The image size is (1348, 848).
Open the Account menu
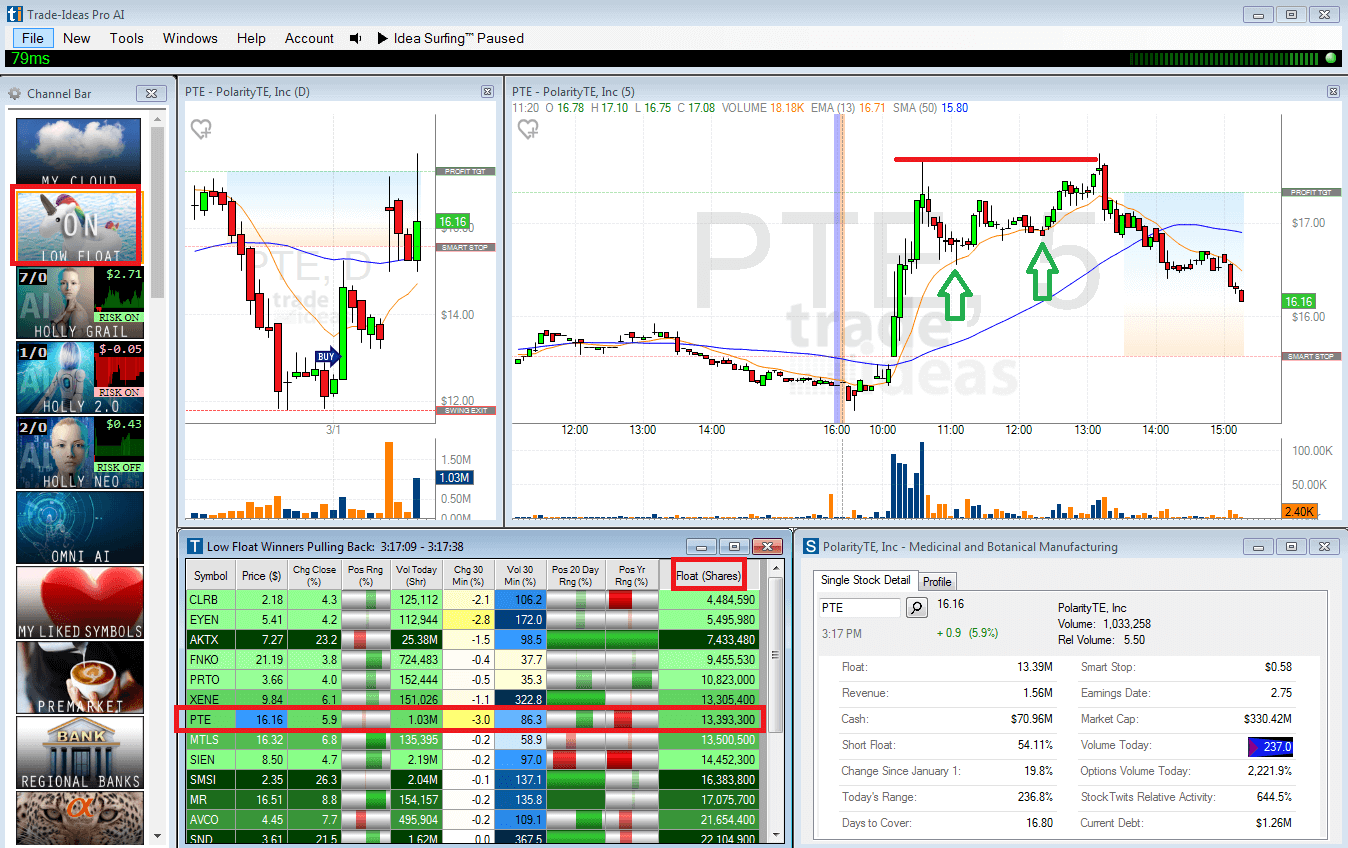point(309,38)
